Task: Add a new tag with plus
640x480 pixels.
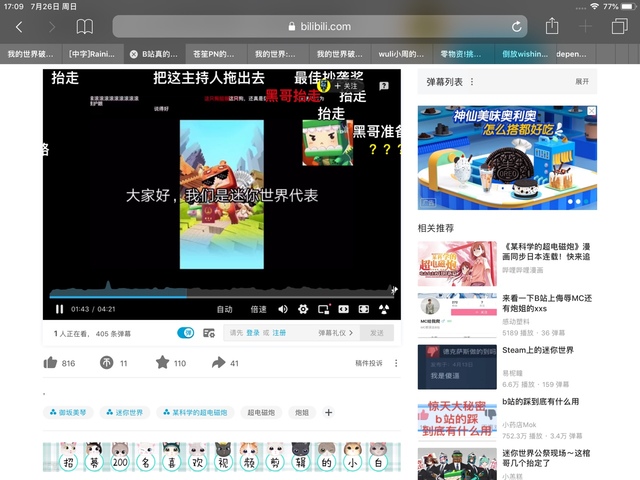Action: pos(328,412)
